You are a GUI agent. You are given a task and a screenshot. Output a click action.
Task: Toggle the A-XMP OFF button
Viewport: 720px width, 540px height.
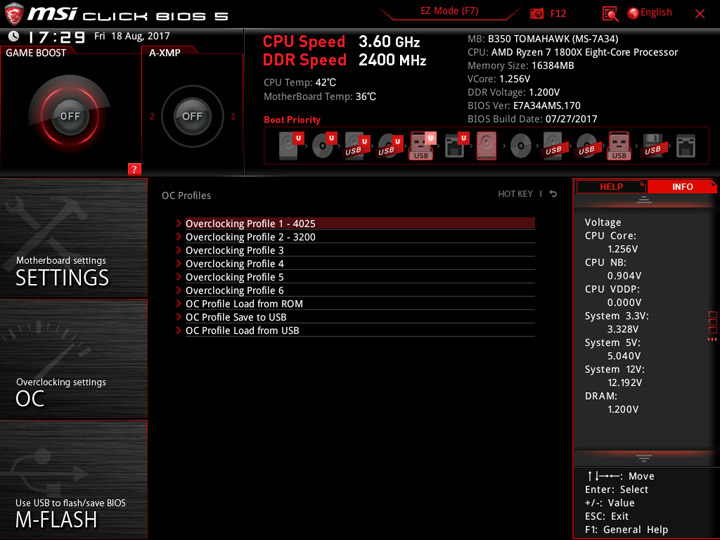click(192, 116)
